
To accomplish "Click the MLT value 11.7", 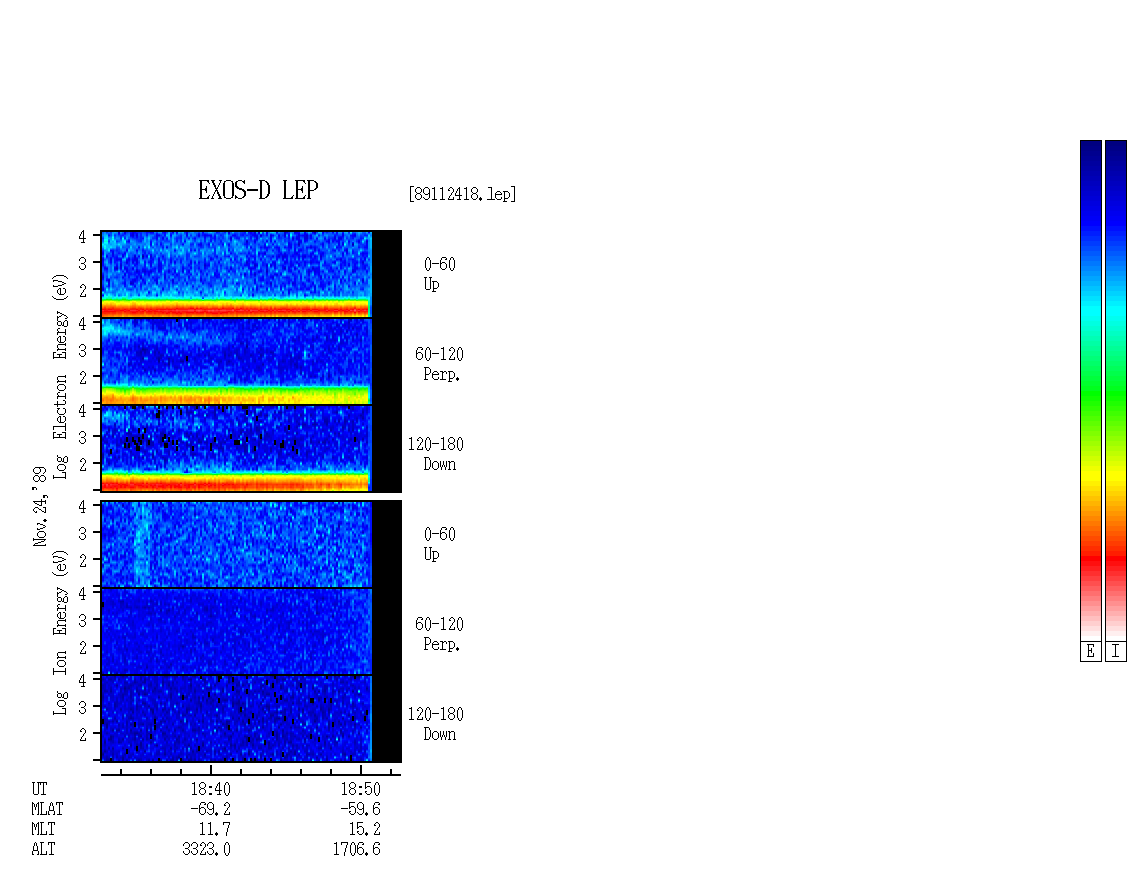I will (215, 830).
